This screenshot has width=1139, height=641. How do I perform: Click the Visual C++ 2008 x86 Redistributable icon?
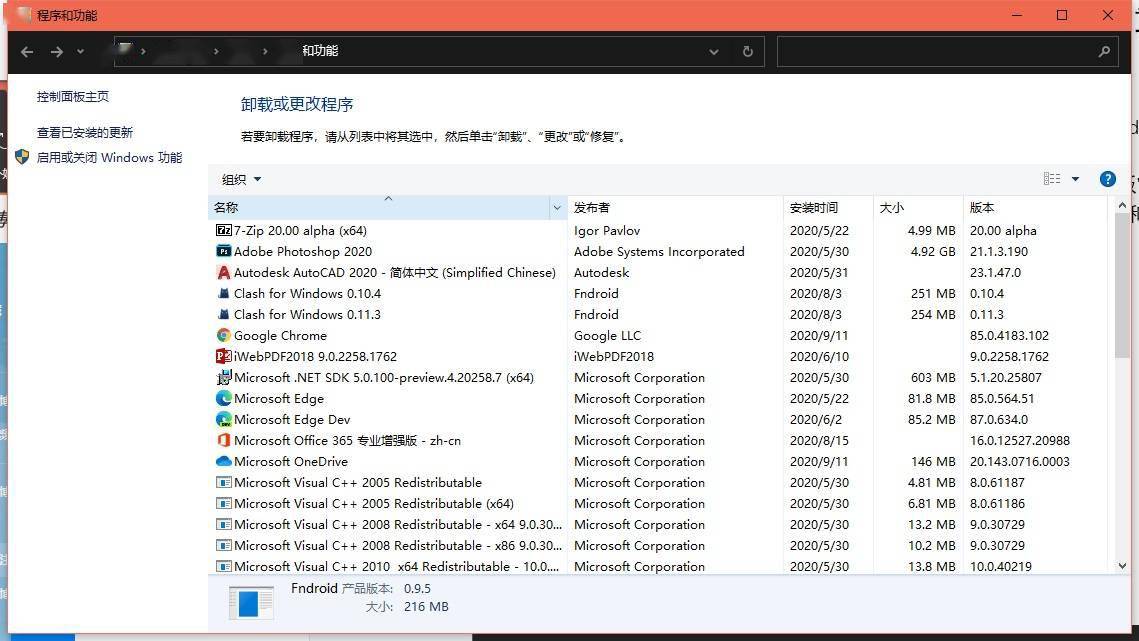coord(224,546)
